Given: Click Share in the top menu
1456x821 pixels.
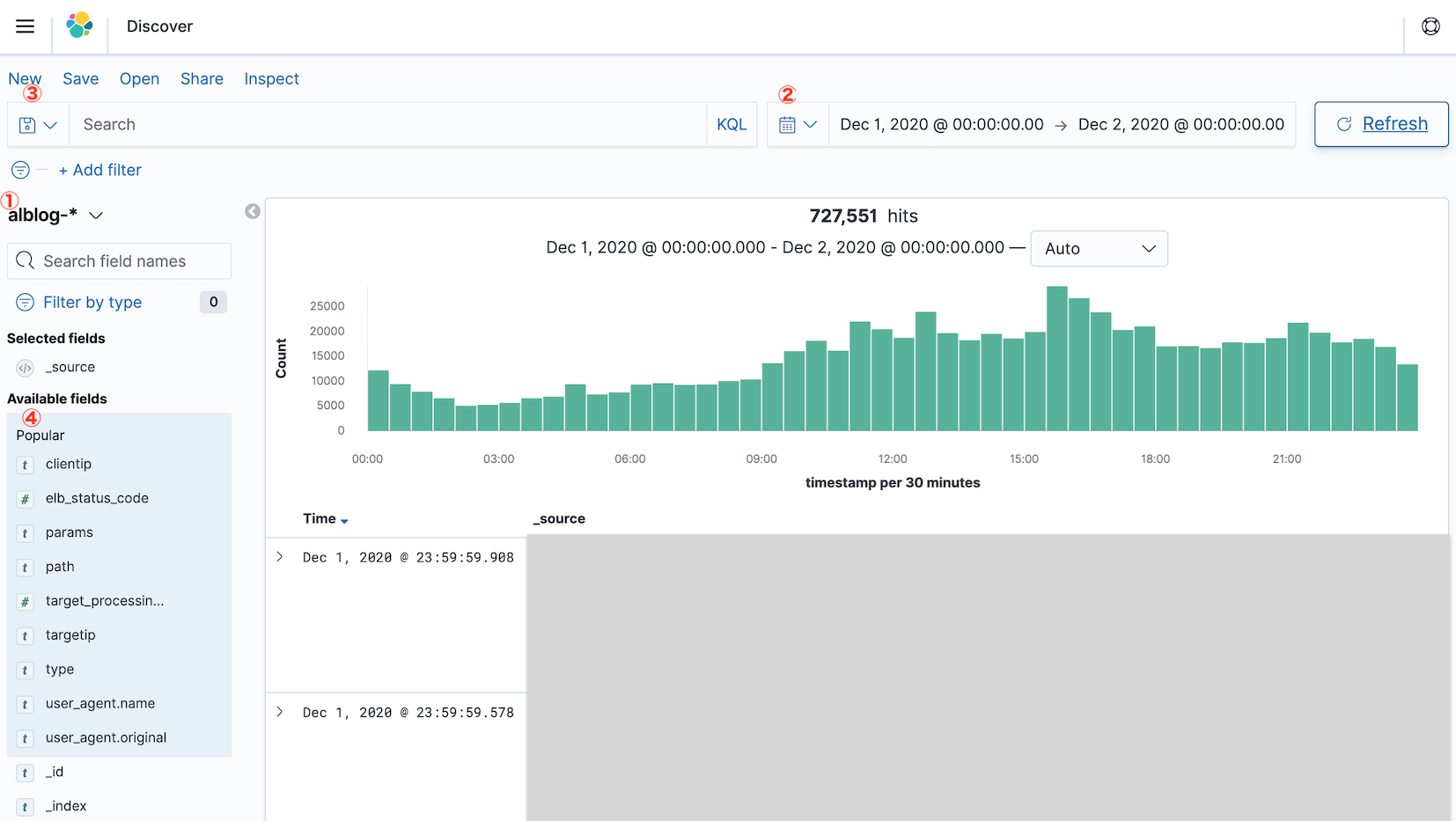Looking at the screenshot, I should [x=202, y=79].
